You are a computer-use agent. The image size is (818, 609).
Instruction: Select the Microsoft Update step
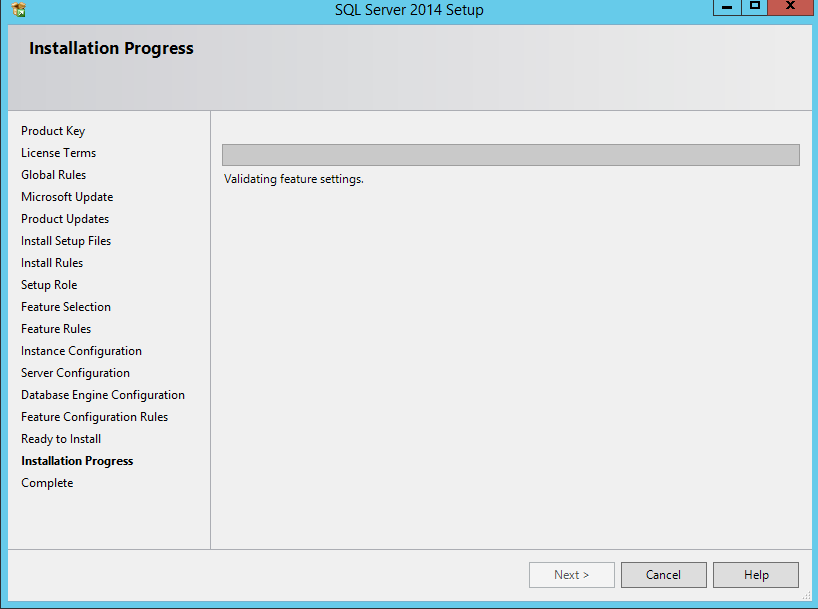click(x=67, y=197)
